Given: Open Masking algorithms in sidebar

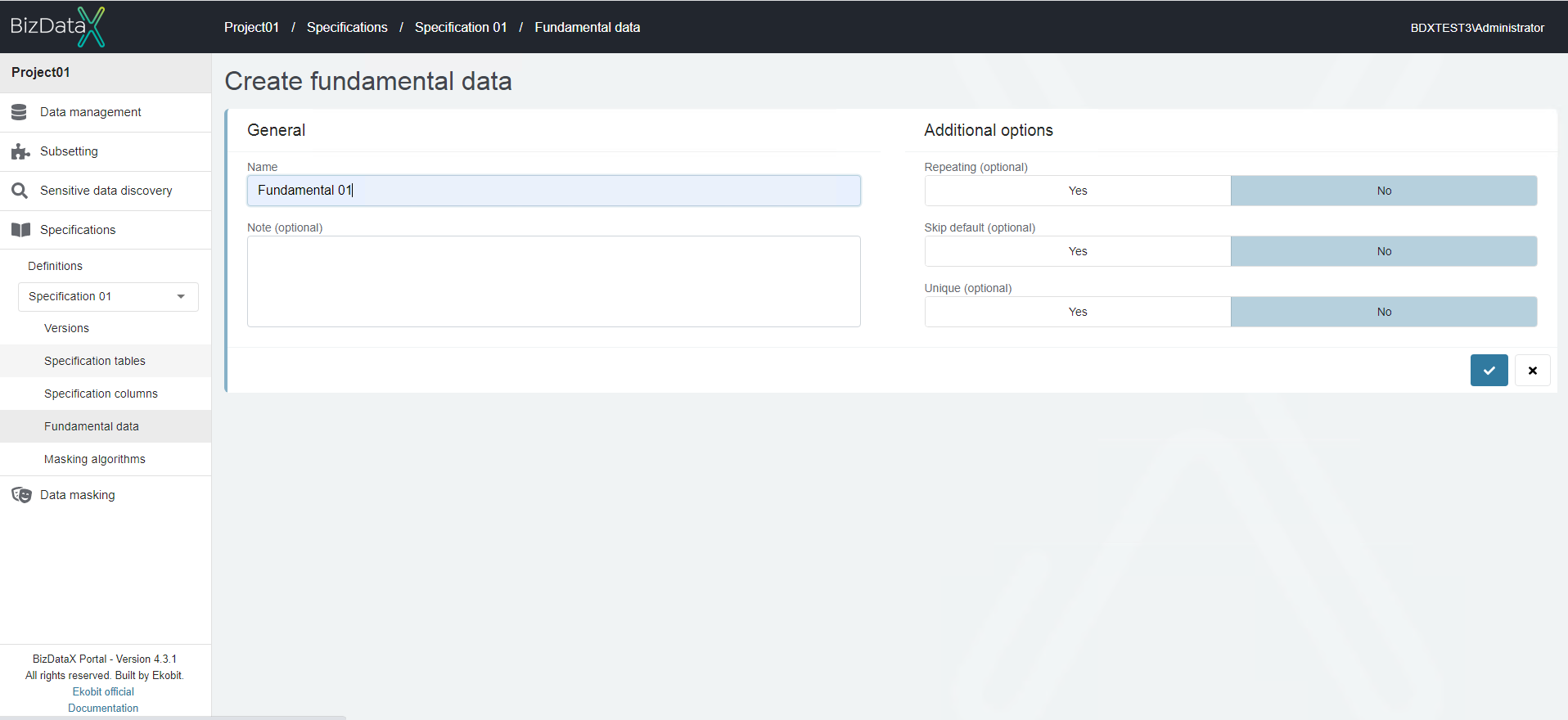Looking at the screenshot, I should pyautogui.click(x=106, y=459).
